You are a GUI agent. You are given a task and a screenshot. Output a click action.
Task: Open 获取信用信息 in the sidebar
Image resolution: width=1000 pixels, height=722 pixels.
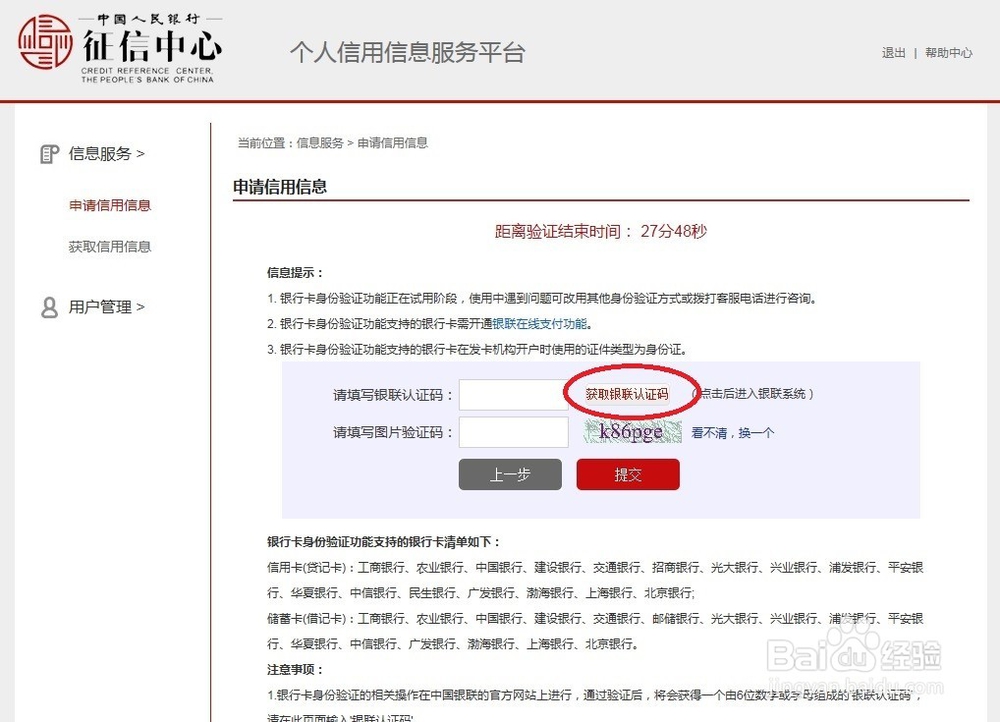click(110, 247)
